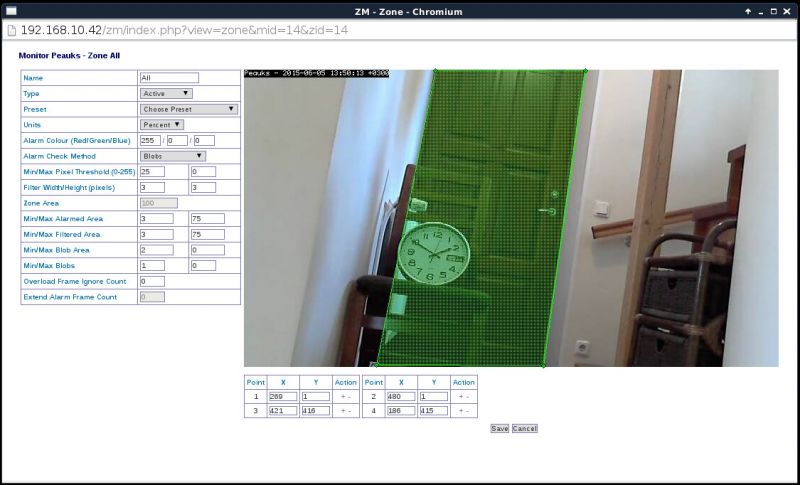
Task: Click the page icon in the address bar
Action: coord(11,29)
